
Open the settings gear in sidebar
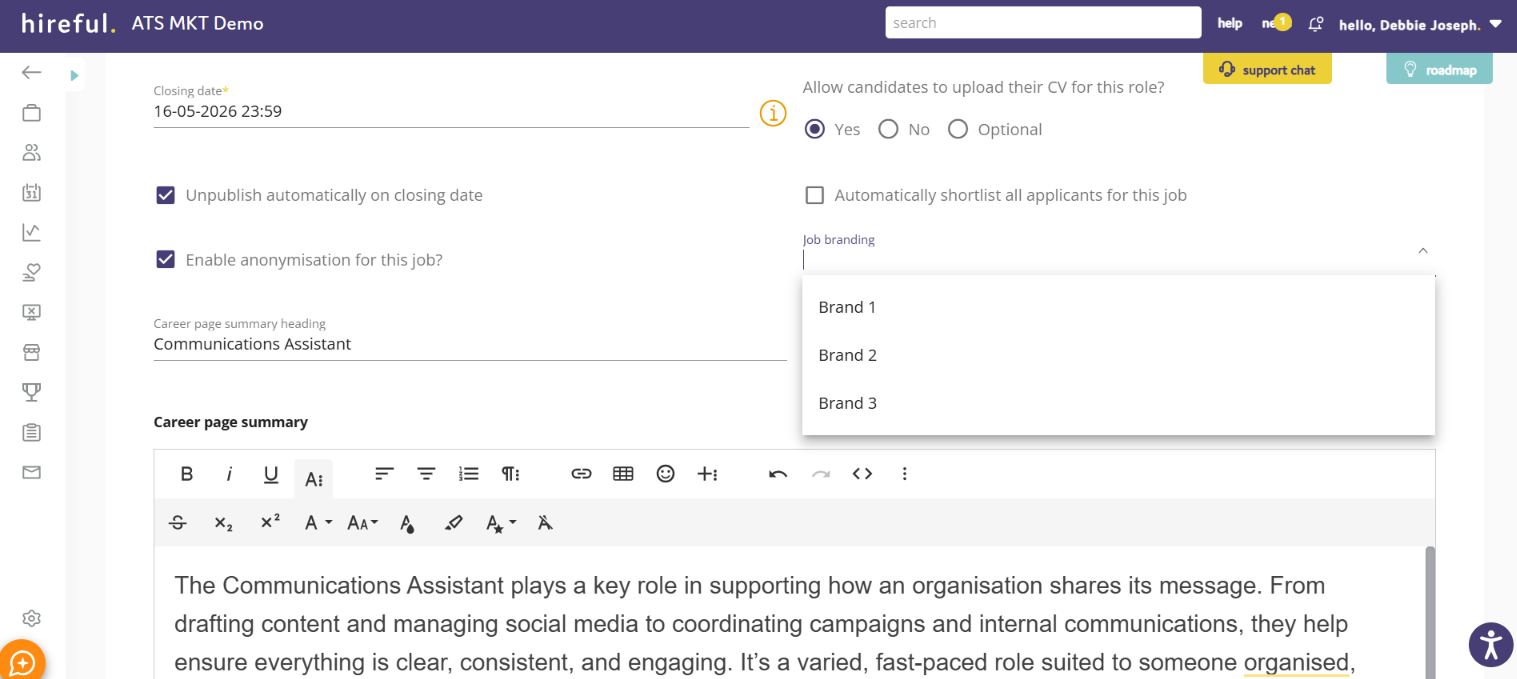[31, 618]
